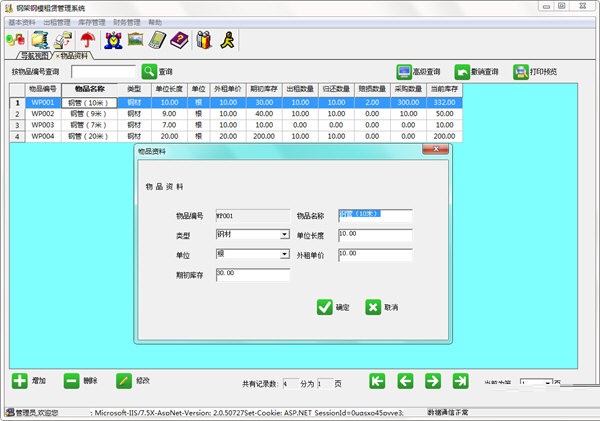The height and width of the screenshot is (421, 600).
Task: Open the 基本资料 menu
Action: (22, 23)
